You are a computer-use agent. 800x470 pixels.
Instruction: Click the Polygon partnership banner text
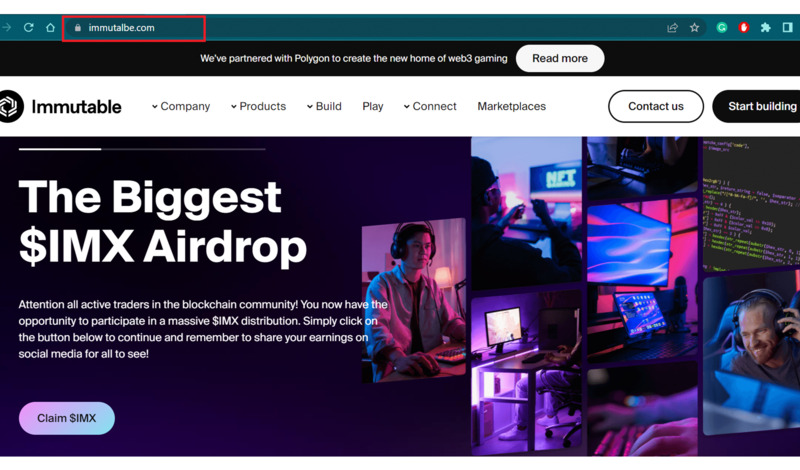click(354, 59)
